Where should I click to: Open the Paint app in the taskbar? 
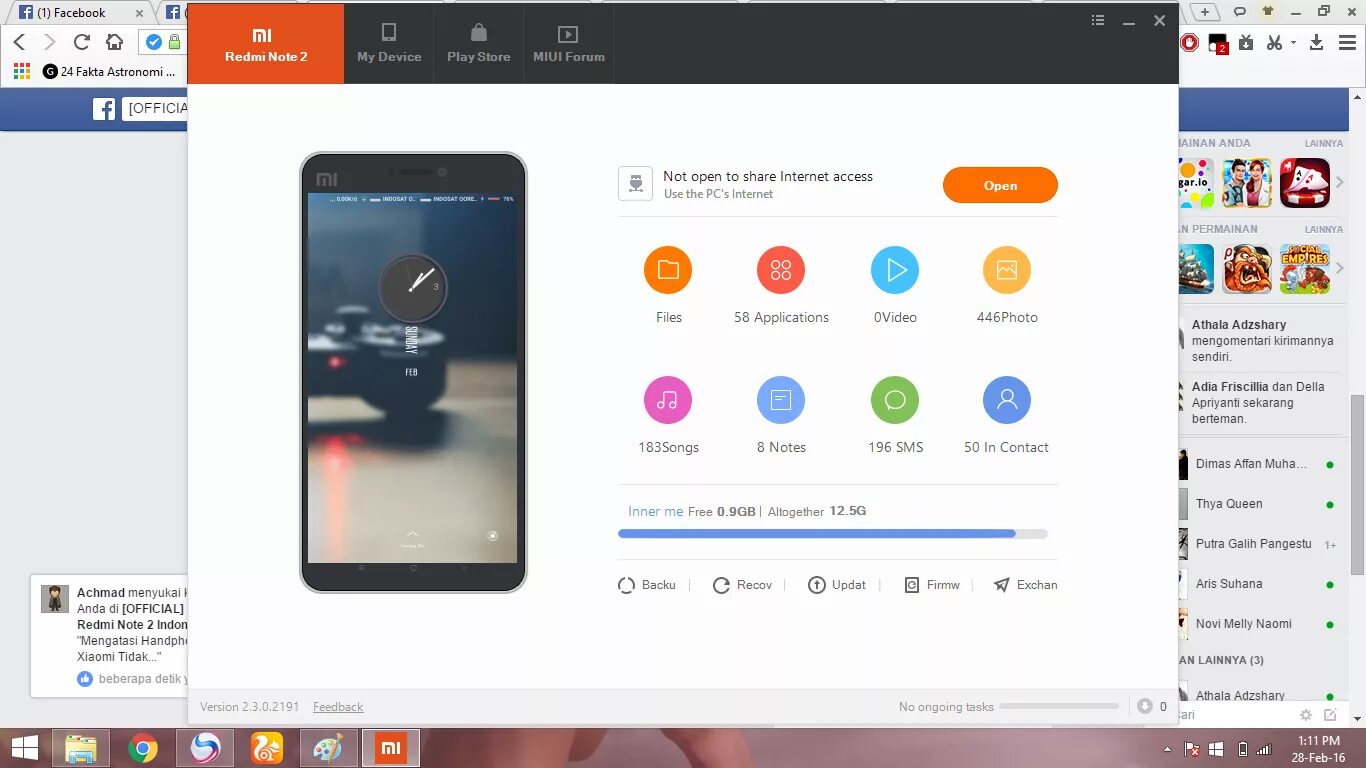328,748
